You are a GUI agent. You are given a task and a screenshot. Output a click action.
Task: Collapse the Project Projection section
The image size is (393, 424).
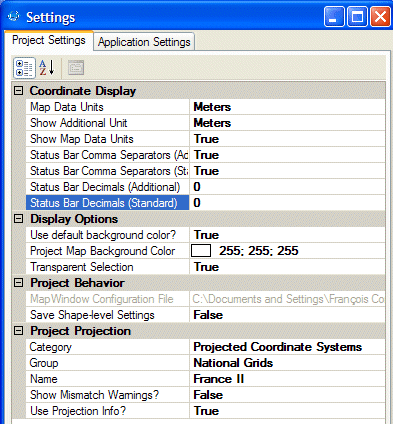(19, 331)
